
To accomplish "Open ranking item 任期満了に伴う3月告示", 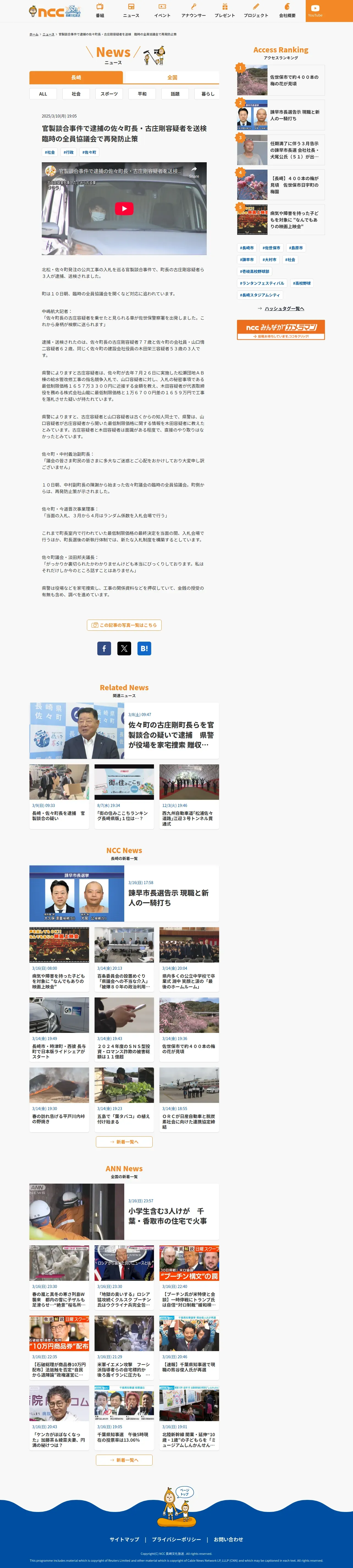I will point(281,150).
